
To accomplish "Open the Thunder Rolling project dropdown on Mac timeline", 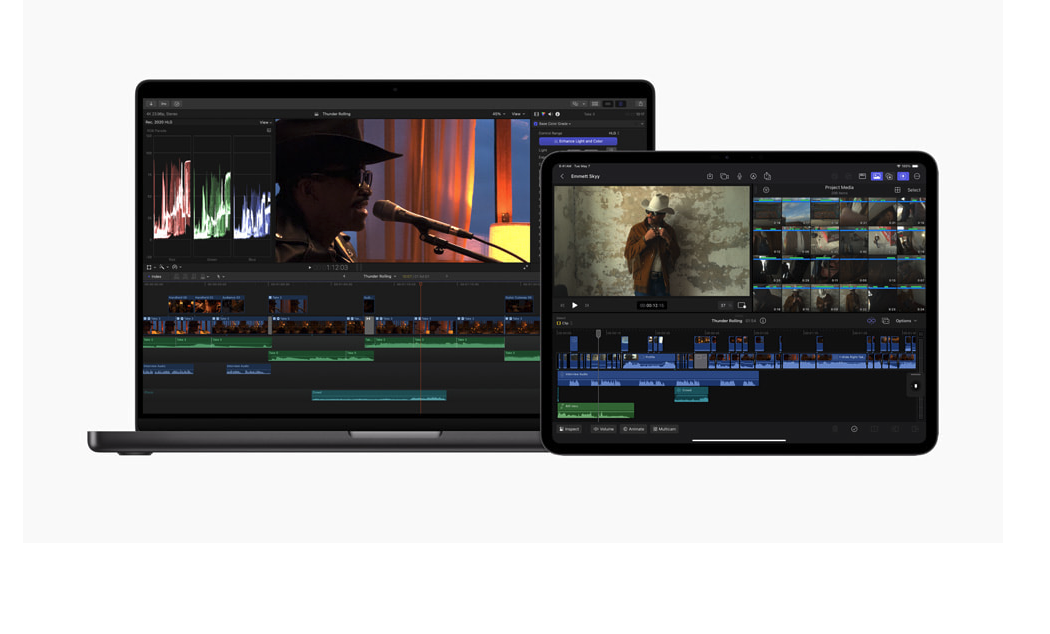I will [379, 276].
